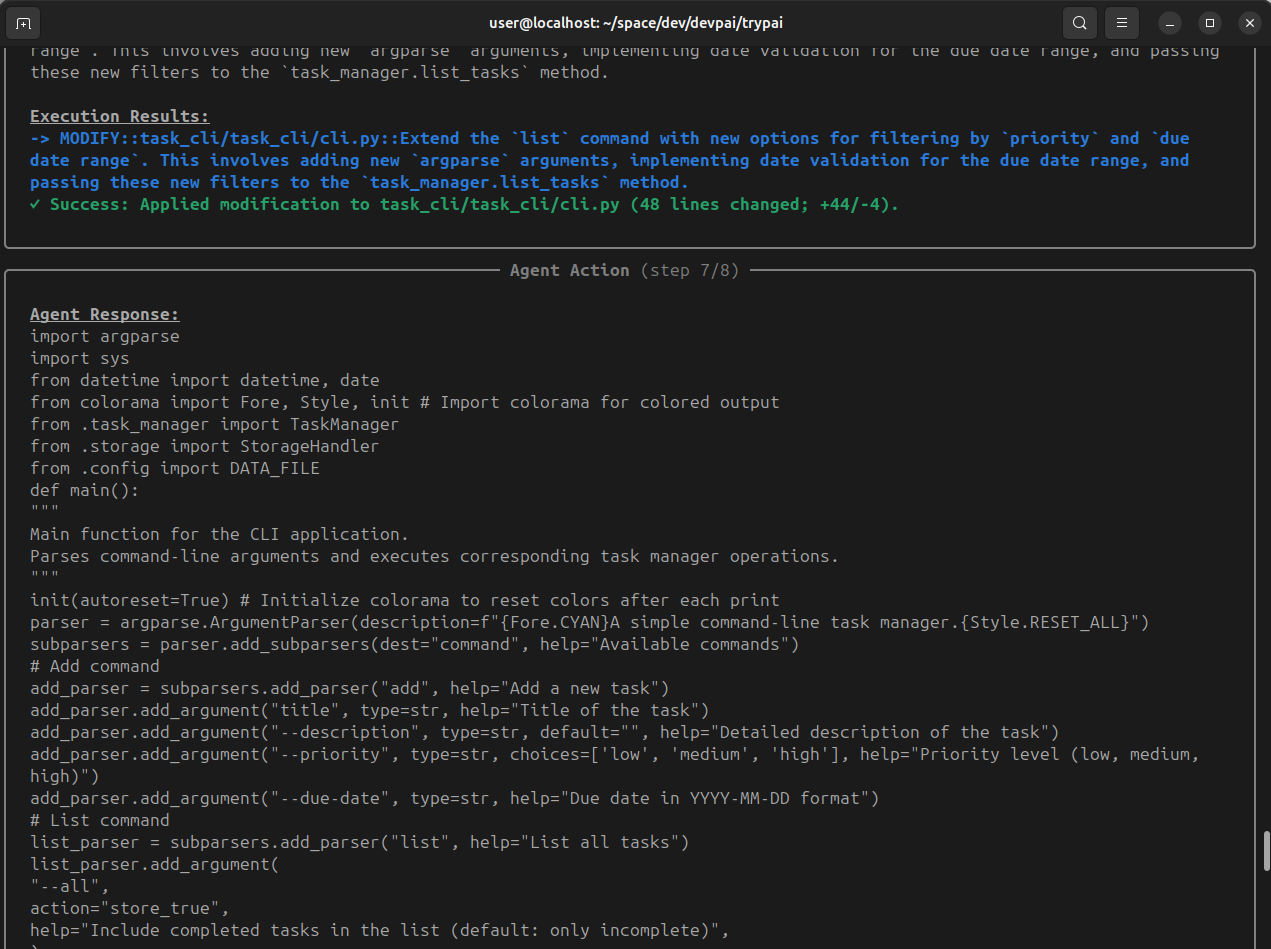The width and height of the screenshot is (1271, 949).
Task: Click the green Success applied modification line
Action: 464,204
